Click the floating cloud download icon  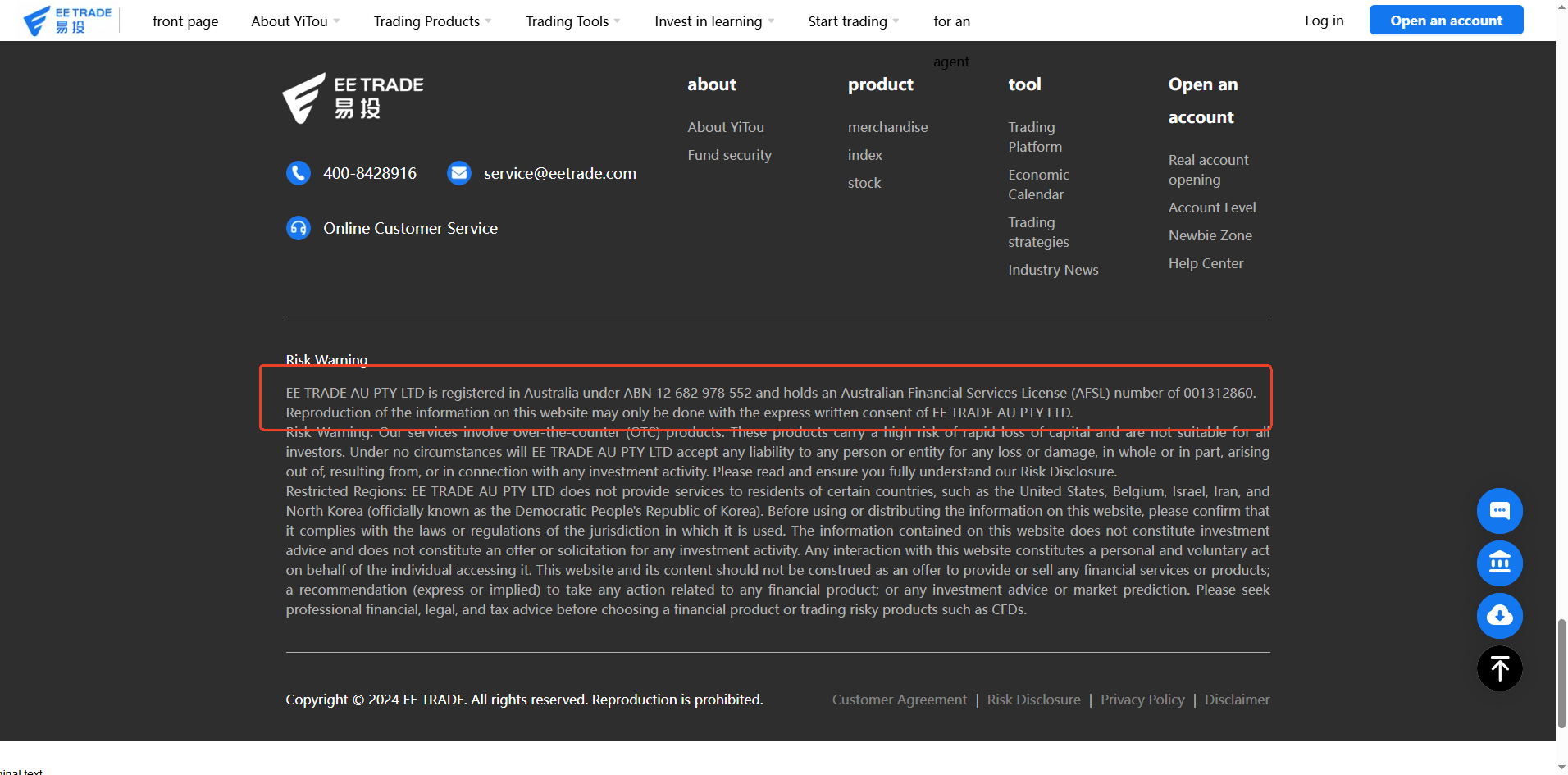point(1500,616)
